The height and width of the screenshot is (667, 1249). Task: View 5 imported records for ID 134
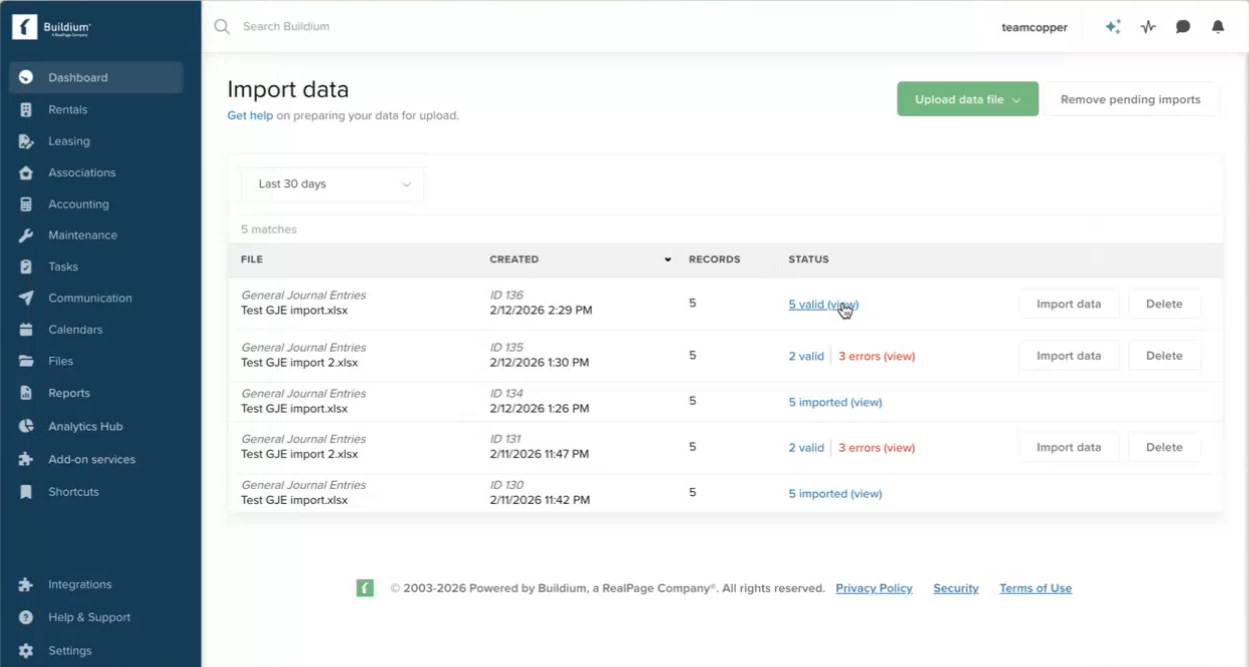tap(835, 402)
